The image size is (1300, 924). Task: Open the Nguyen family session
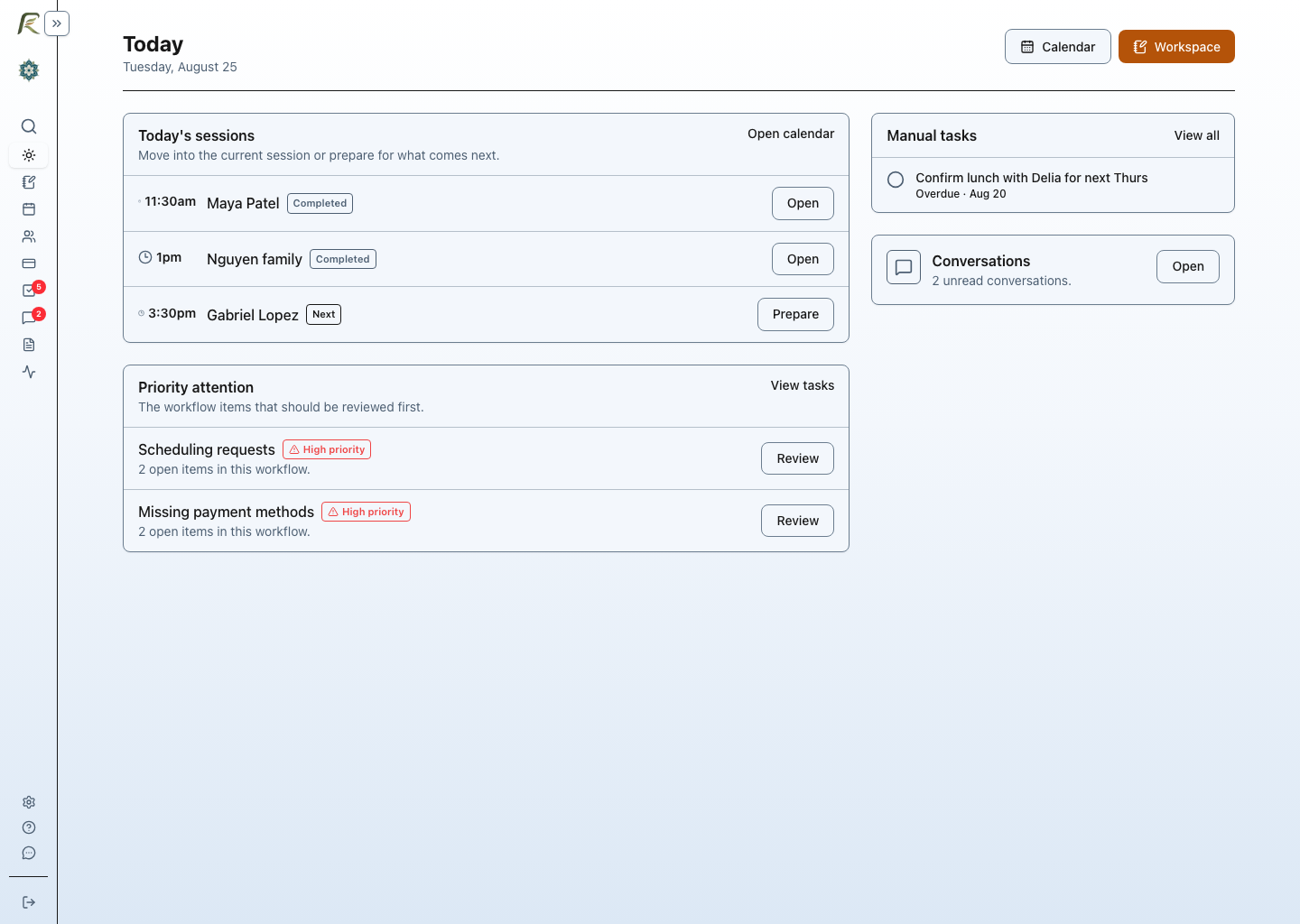pyautogui.click(x=803, y=259)
